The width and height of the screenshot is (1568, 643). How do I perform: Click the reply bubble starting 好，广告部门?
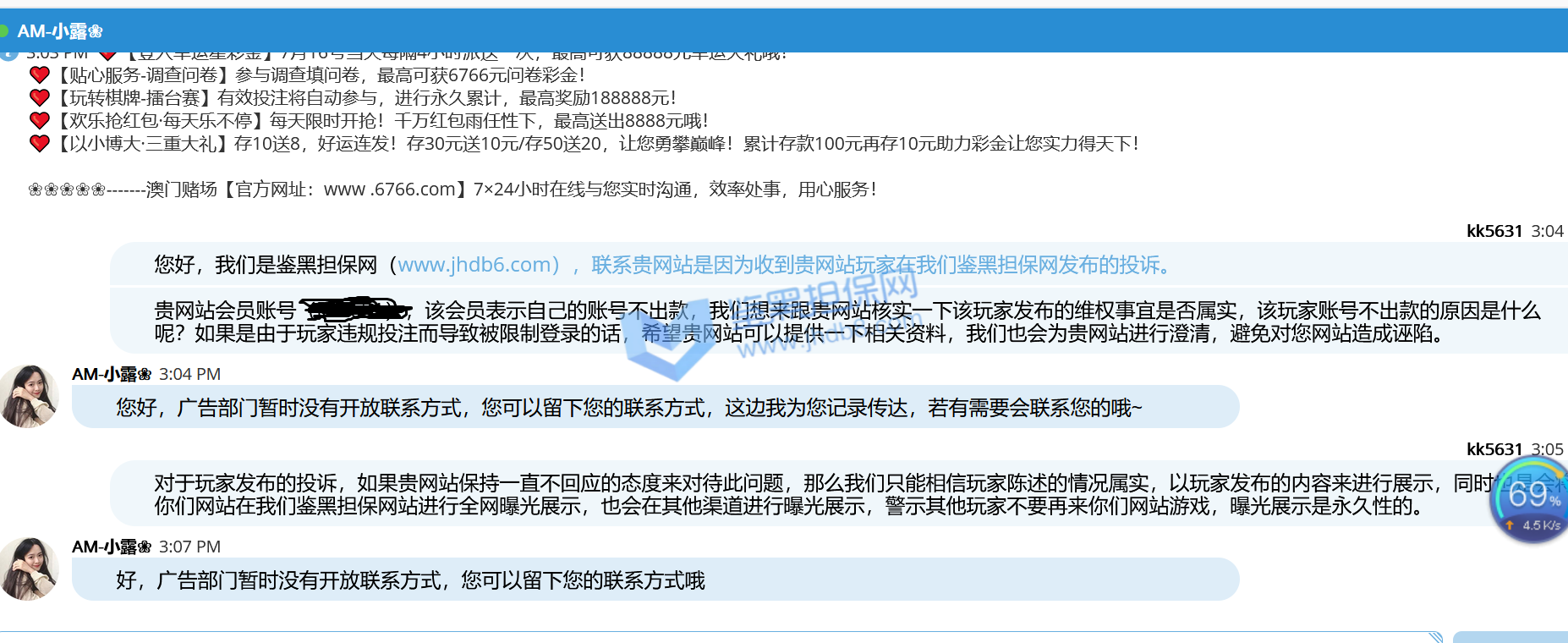pos(655,580)
